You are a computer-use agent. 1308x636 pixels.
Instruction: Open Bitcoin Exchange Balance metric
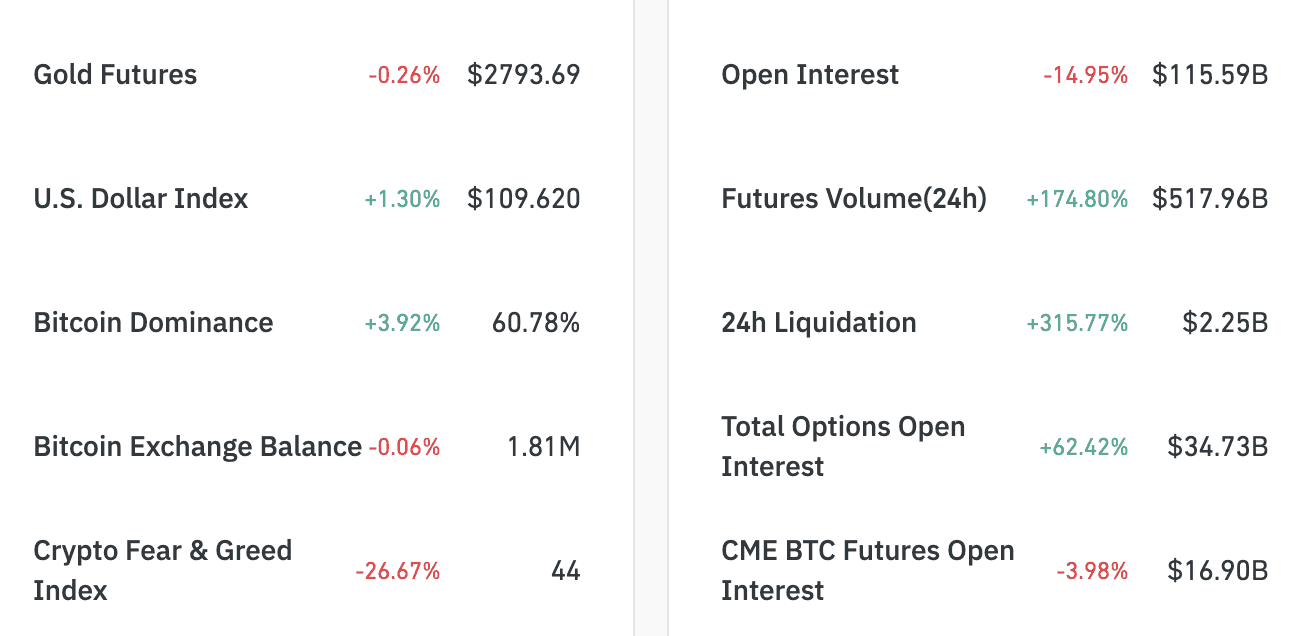point(197,447)
